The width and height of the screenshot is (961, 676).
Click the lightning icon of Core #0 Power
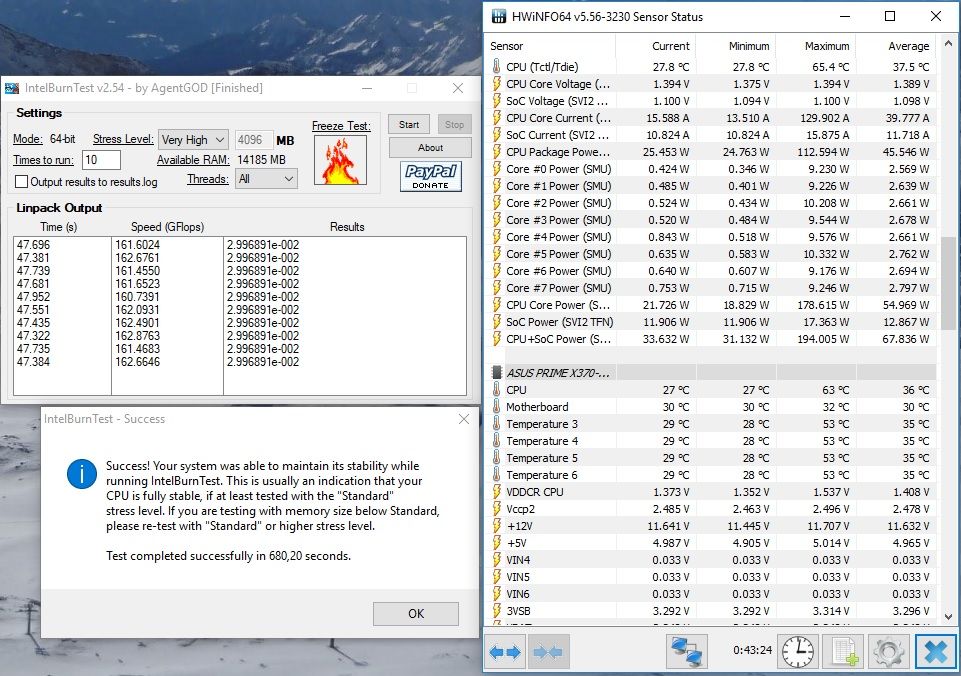pyautogui.click(x=496, y=169)
